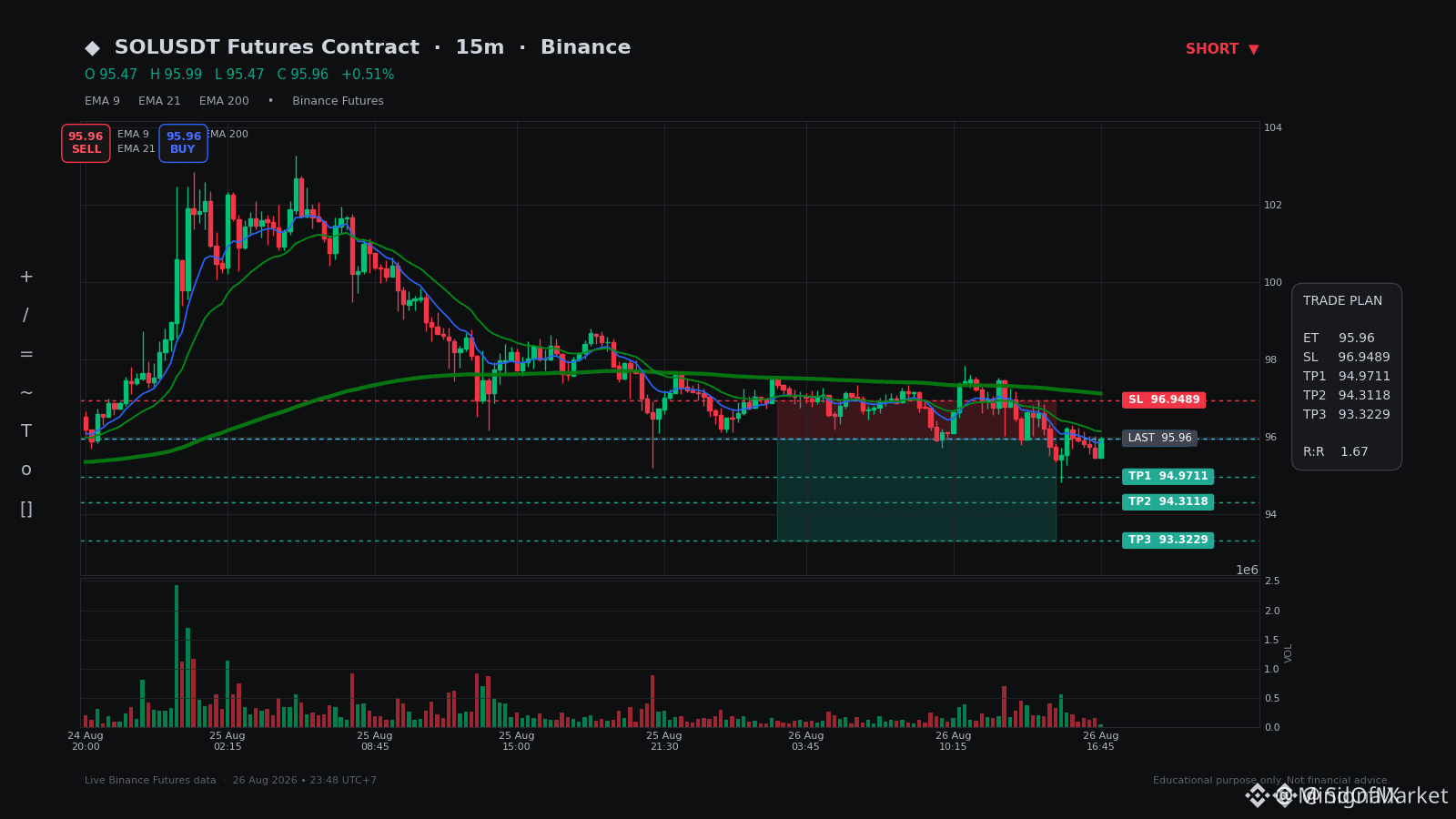Click the 26 Aug 16:45 time label
1456x819 pixels.
pyautogui.click(x=1101, y=741)
